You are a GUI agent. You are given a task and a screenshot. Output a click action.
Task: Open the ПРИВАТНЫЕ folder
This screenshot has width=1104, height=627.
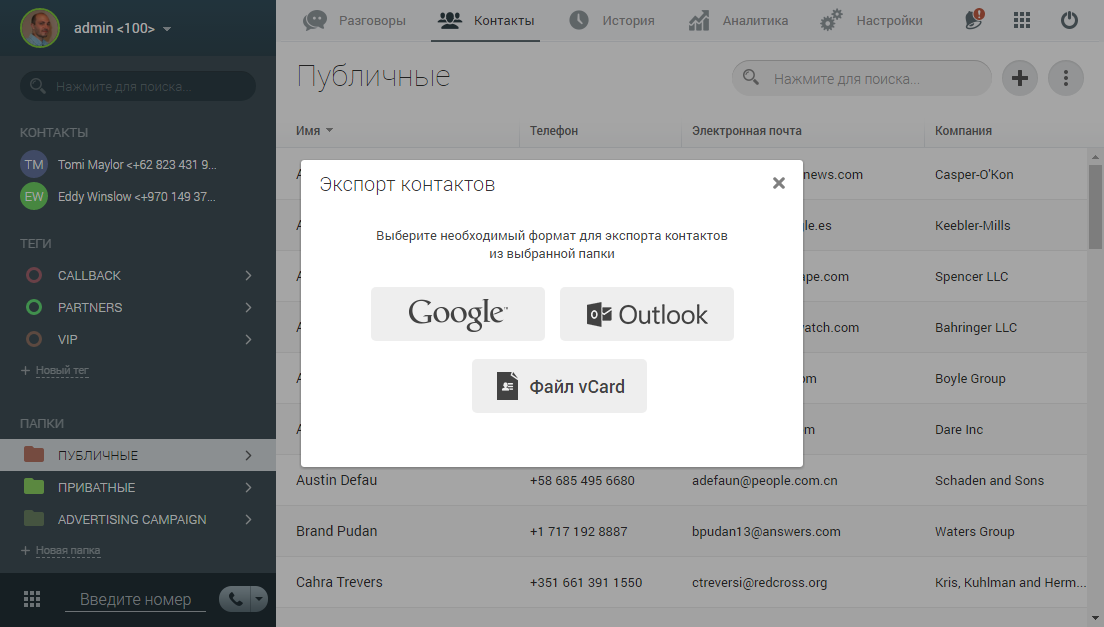click(x=96, y=487)
